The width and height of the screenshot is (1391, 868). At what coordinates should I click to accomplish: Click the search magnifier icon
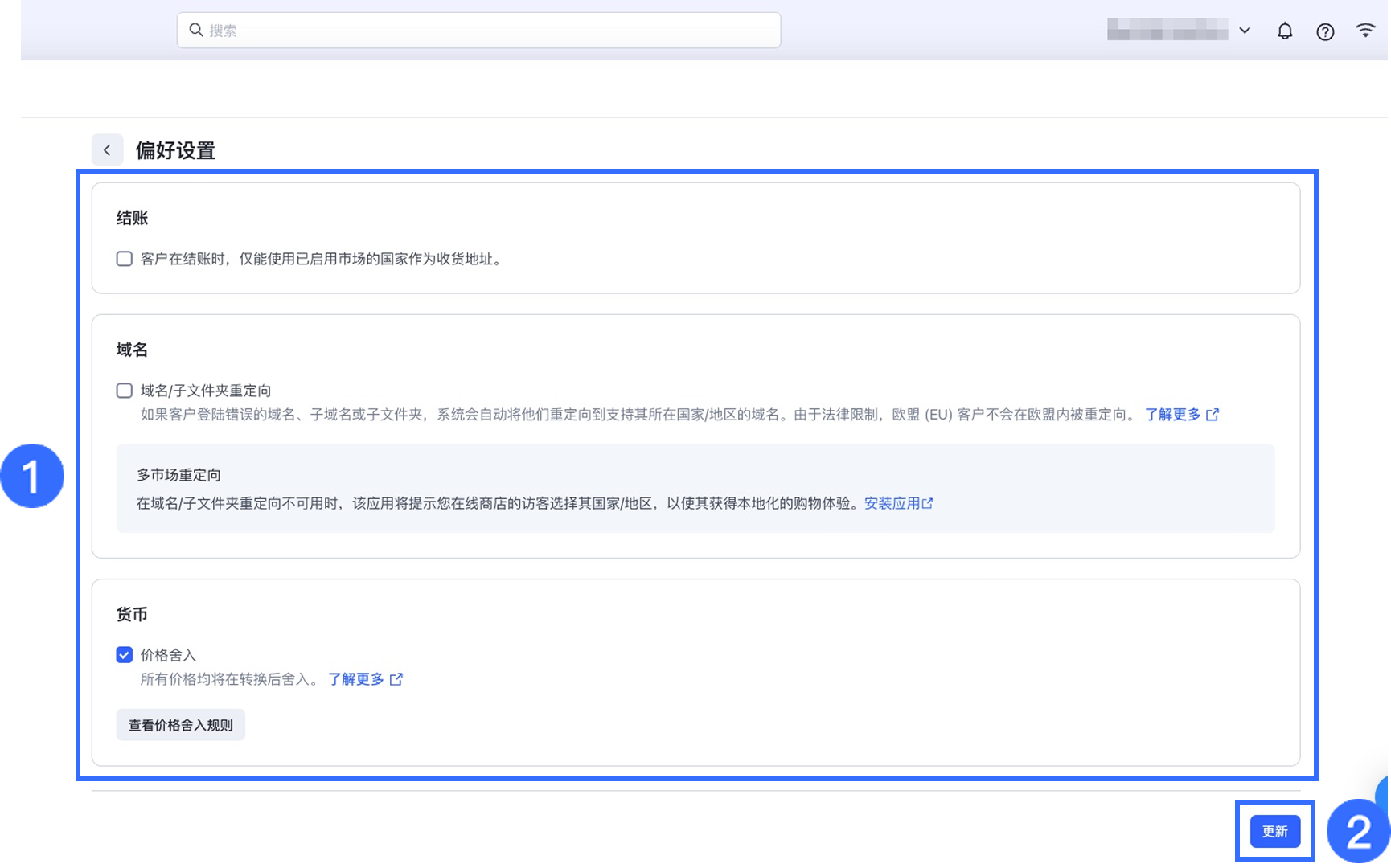[196, 30]
